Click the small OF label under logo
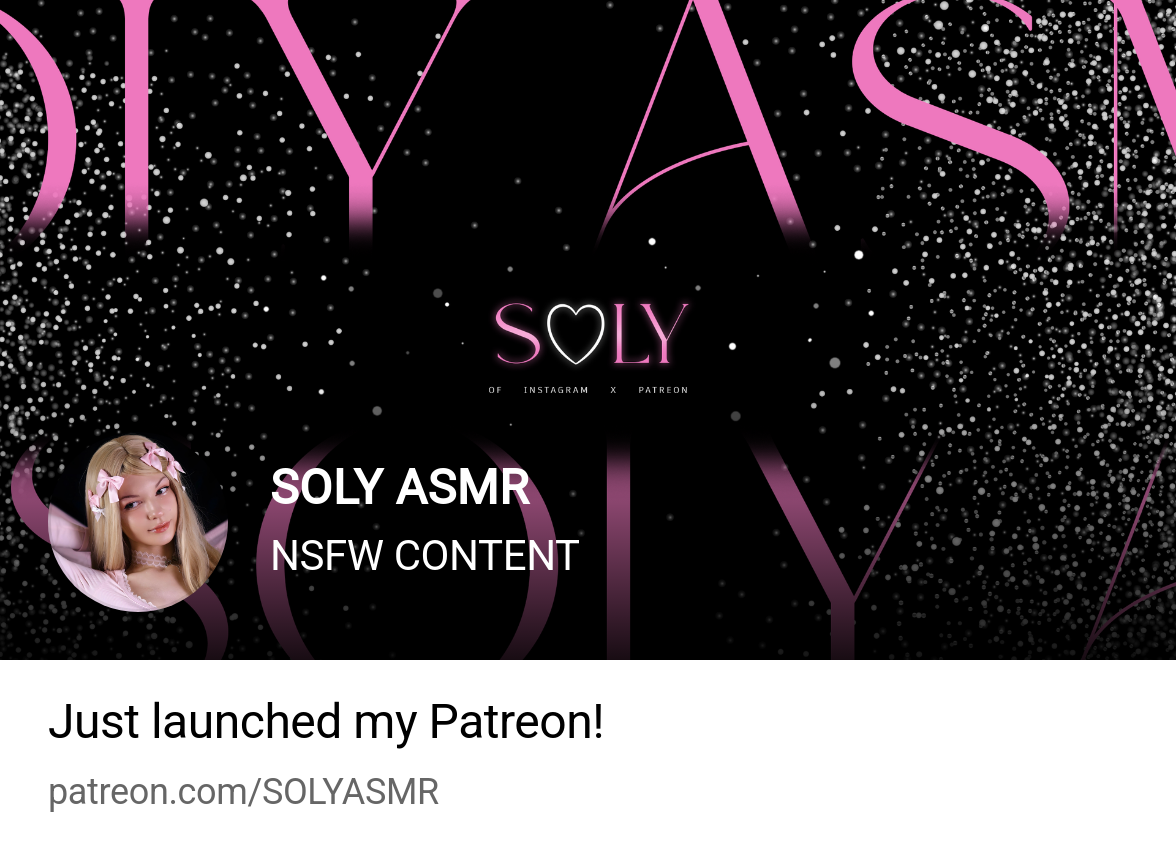This screenshot has width=1176, height=852. coord(495,390)
